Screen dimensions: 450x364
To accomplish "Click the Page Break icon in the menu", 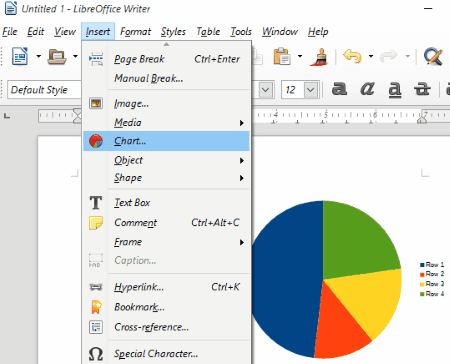I will tap(96, 59).
